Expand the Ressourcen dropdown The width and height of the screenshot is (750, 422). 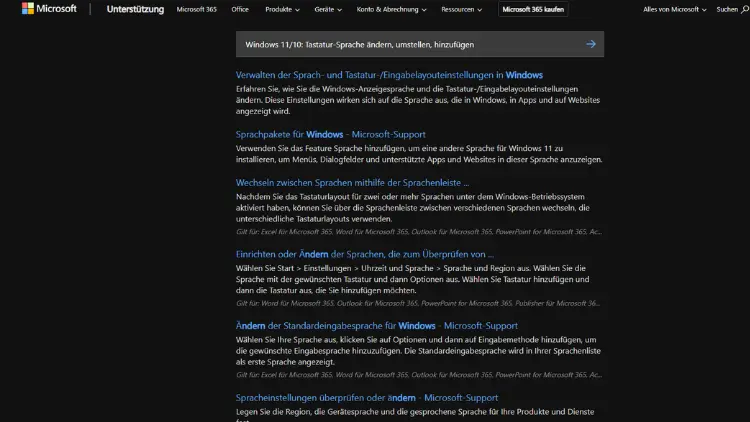(x=462, y=9)
